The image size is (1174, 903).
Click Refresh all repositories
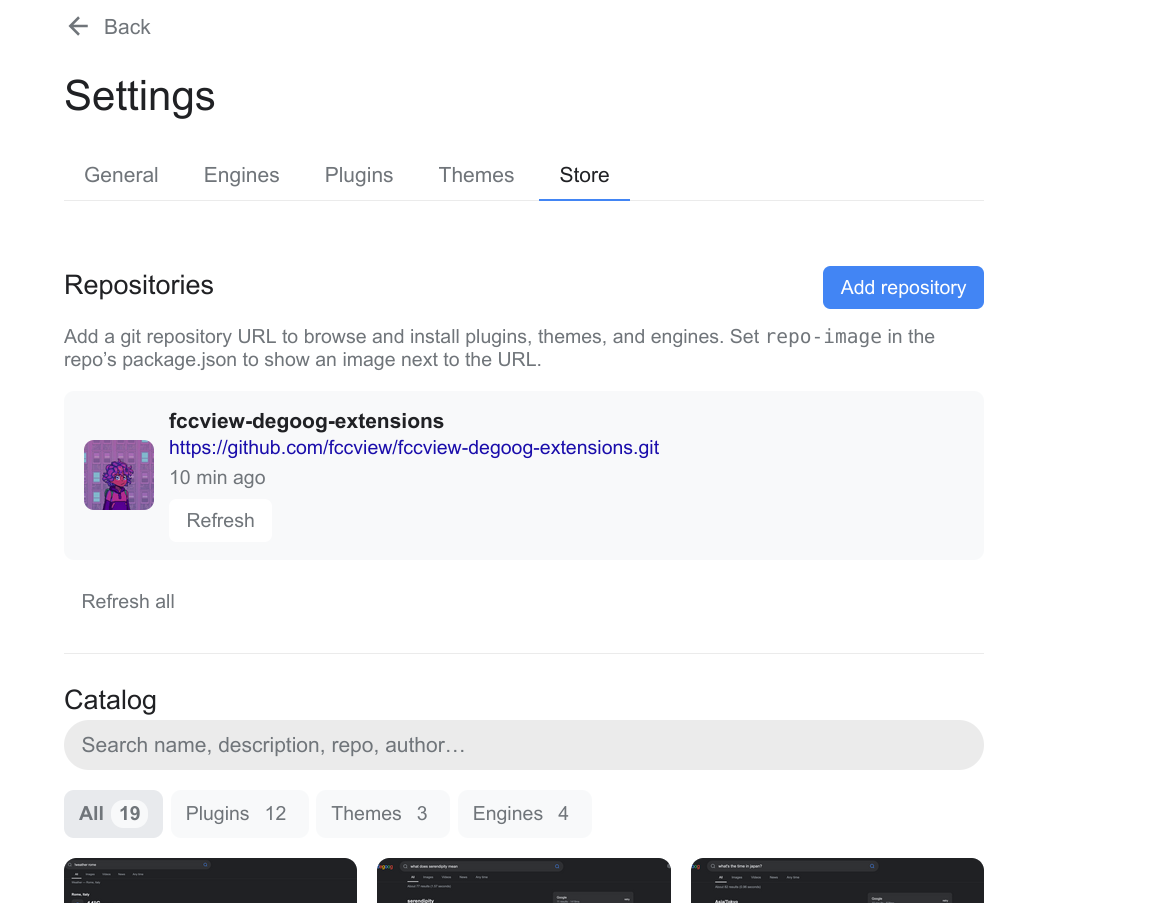[128, 601]
